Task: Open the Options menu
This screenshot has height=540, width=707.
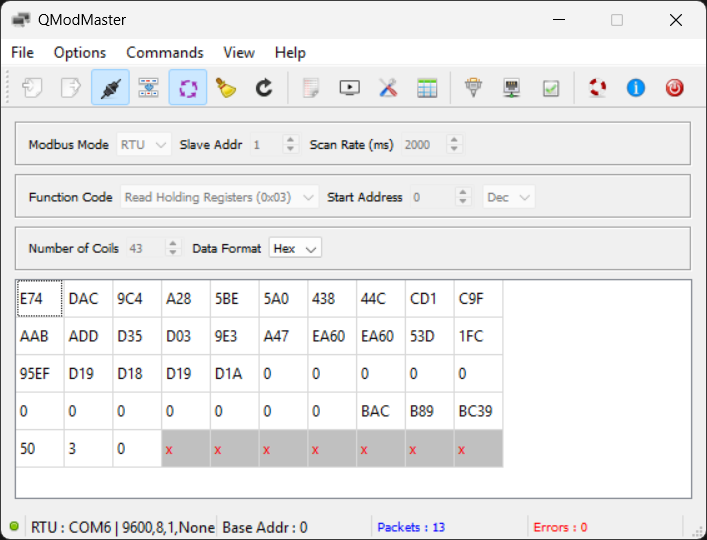Action: tap(80, 52)
